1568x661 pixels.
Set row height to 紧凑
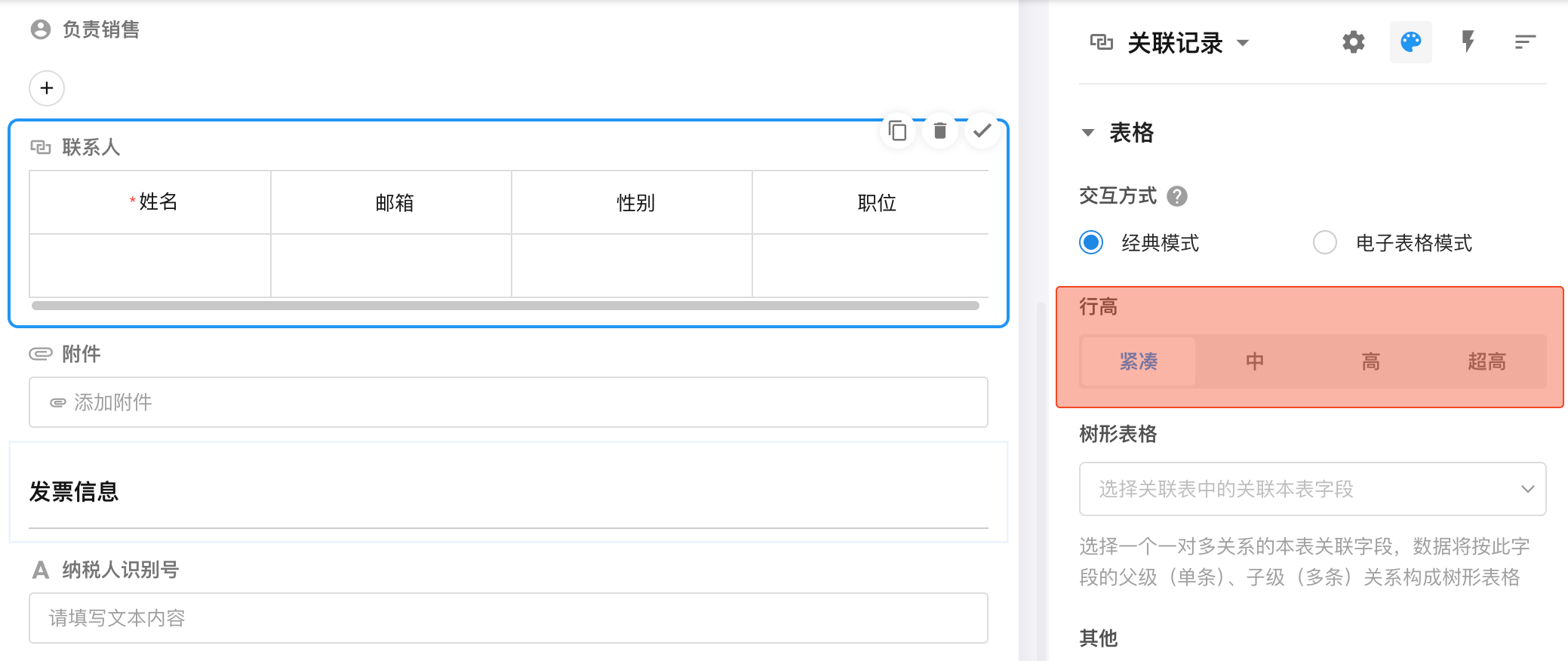[x=1138, y=362]
